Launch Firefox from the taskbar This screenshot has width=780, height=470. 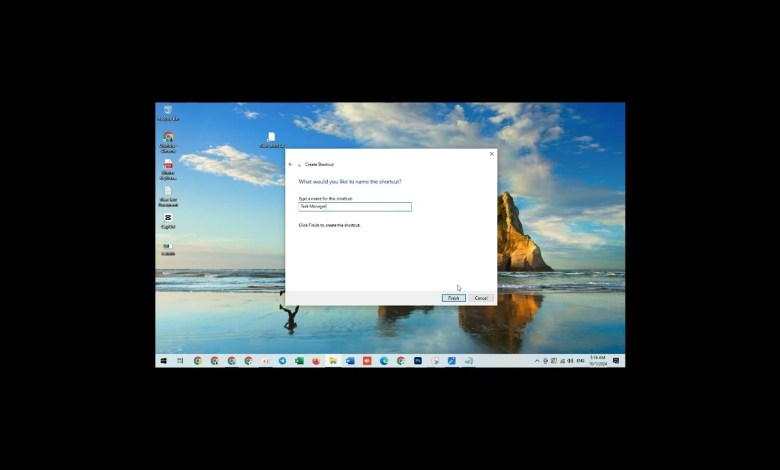[316, 361]
